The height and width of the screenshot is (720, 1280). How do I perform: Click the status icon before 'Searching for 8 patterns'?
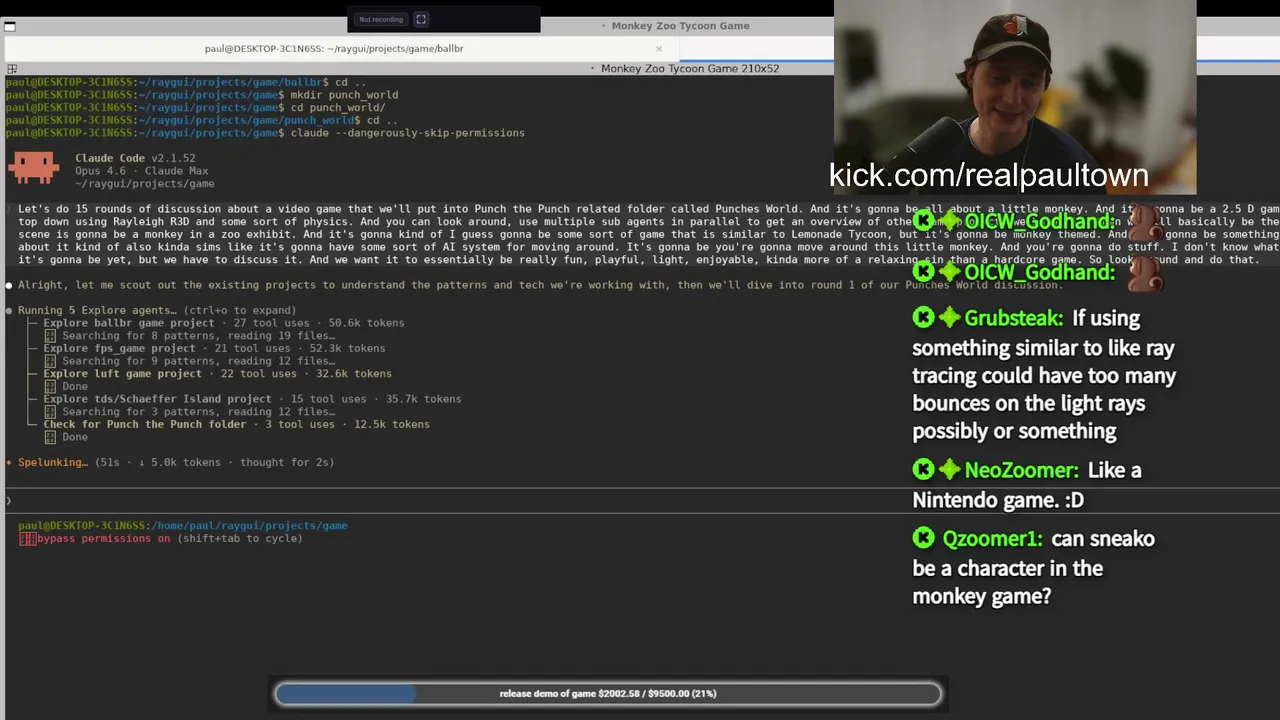[x=50, y=336]
